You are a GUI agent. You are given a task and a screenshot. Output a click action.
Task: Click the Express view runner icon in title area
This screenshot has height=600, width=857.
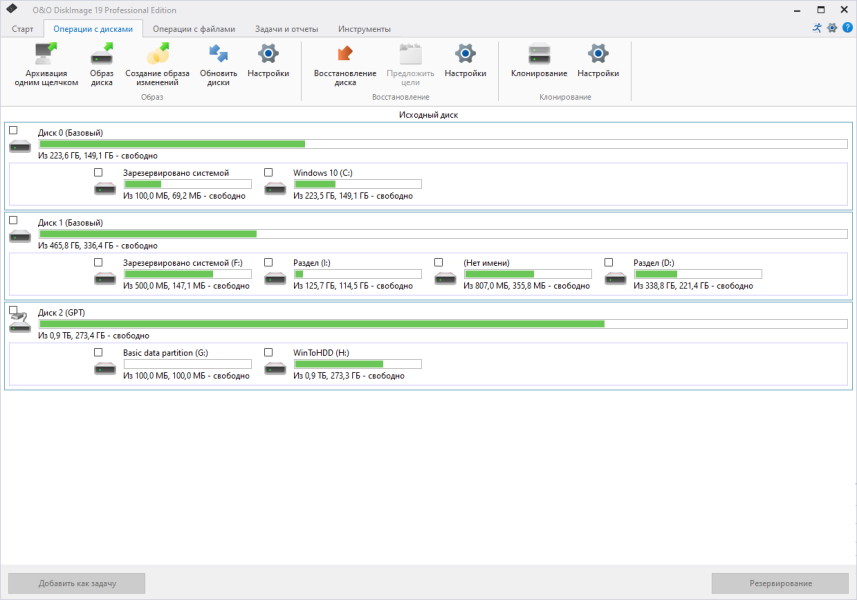tap(817, 28)
